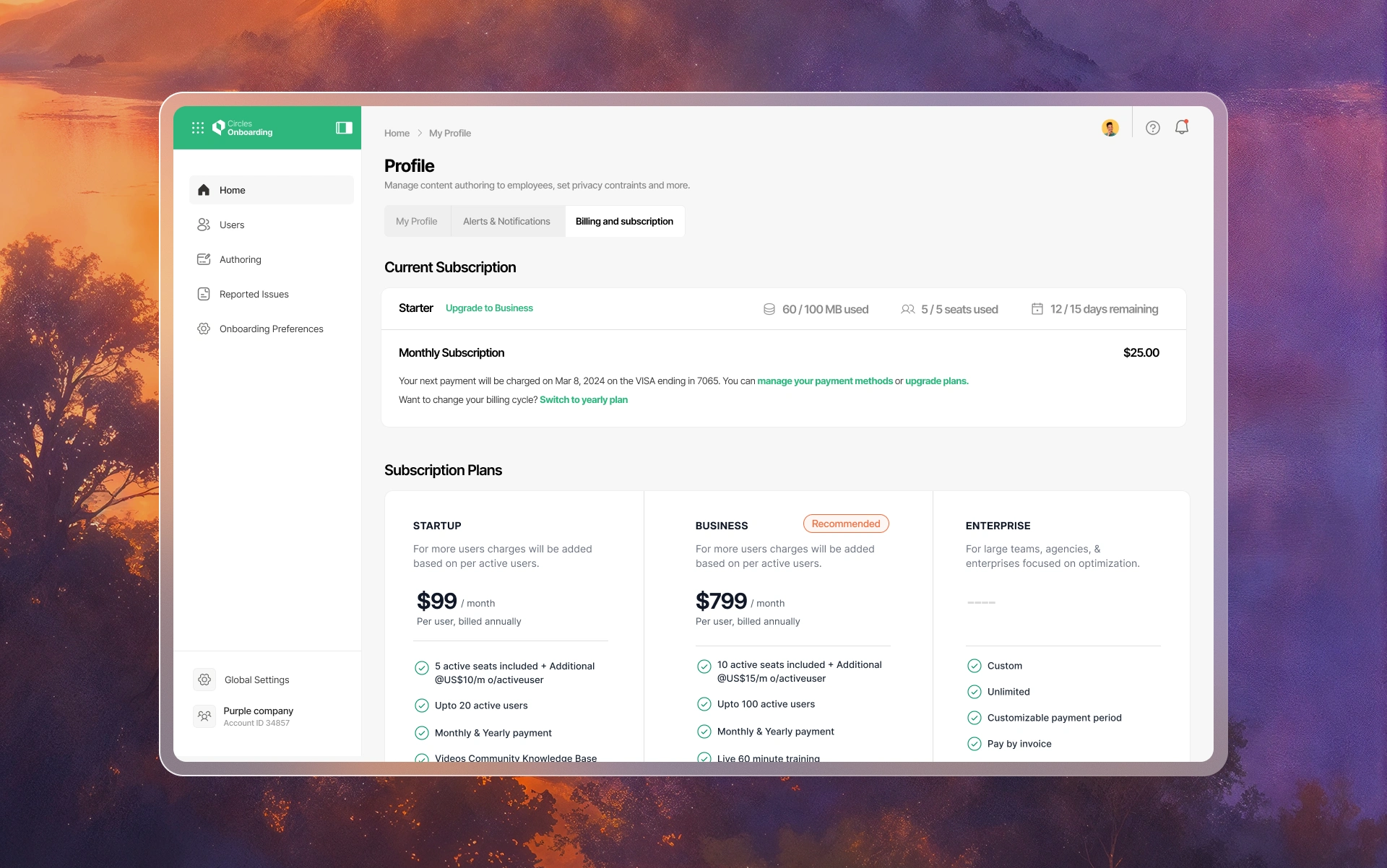Click check icon beside 'Customizable payment period'

[975, 718]
